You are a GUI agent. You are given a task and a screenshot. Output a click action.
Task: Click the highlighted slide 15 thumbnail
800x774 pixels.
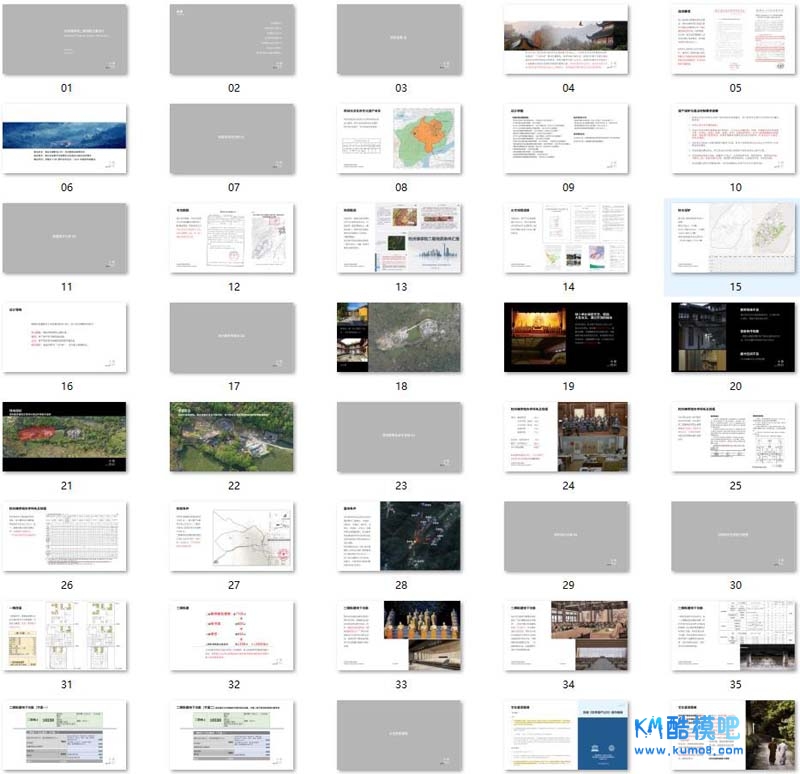[x=733, y=238]
